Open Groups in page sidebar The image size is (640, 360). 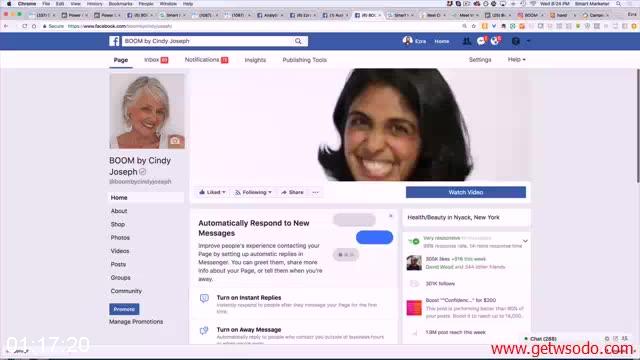[120, 278]
